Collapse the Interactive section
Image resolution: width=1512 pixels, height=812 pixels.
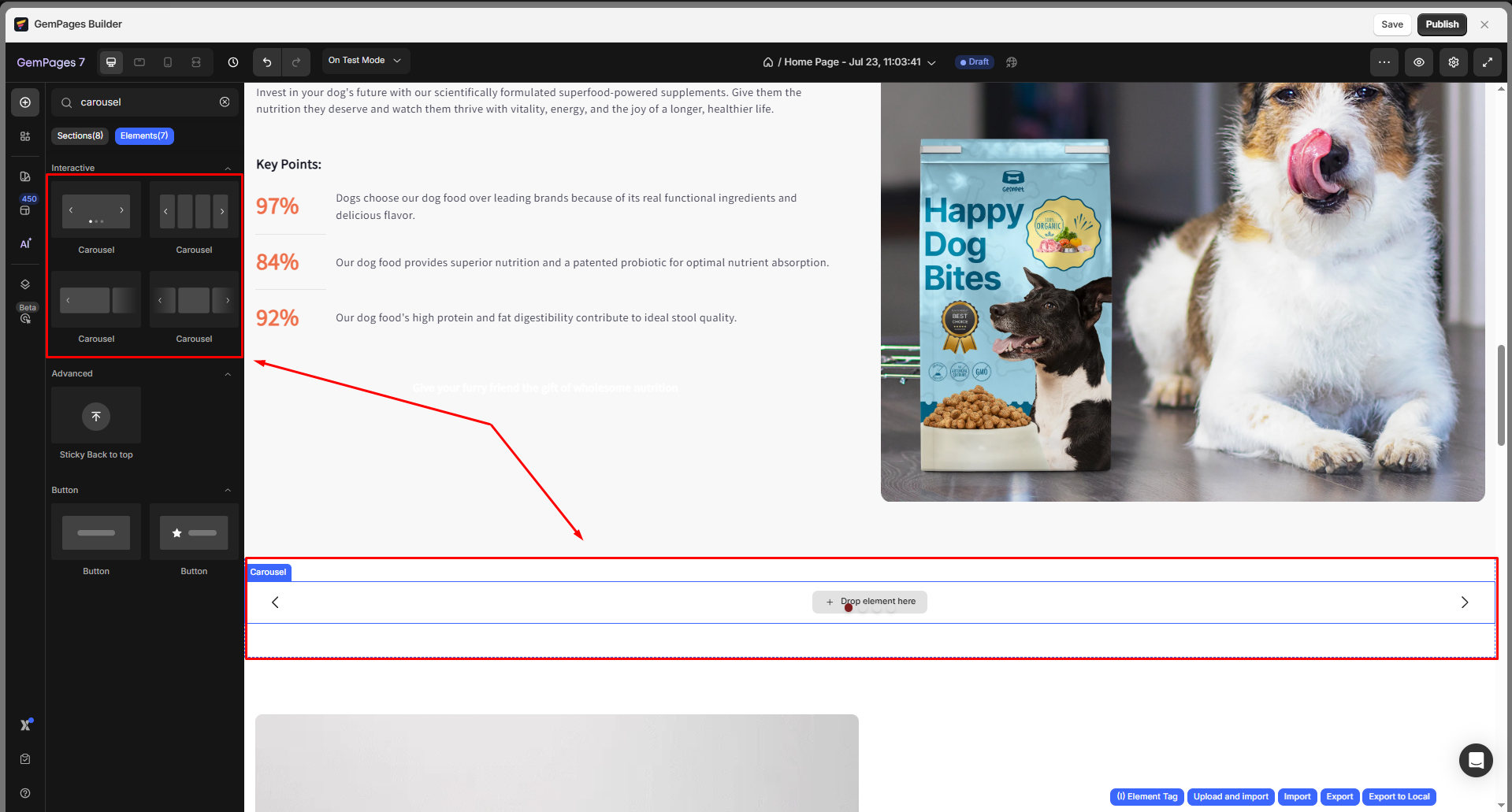228,169
